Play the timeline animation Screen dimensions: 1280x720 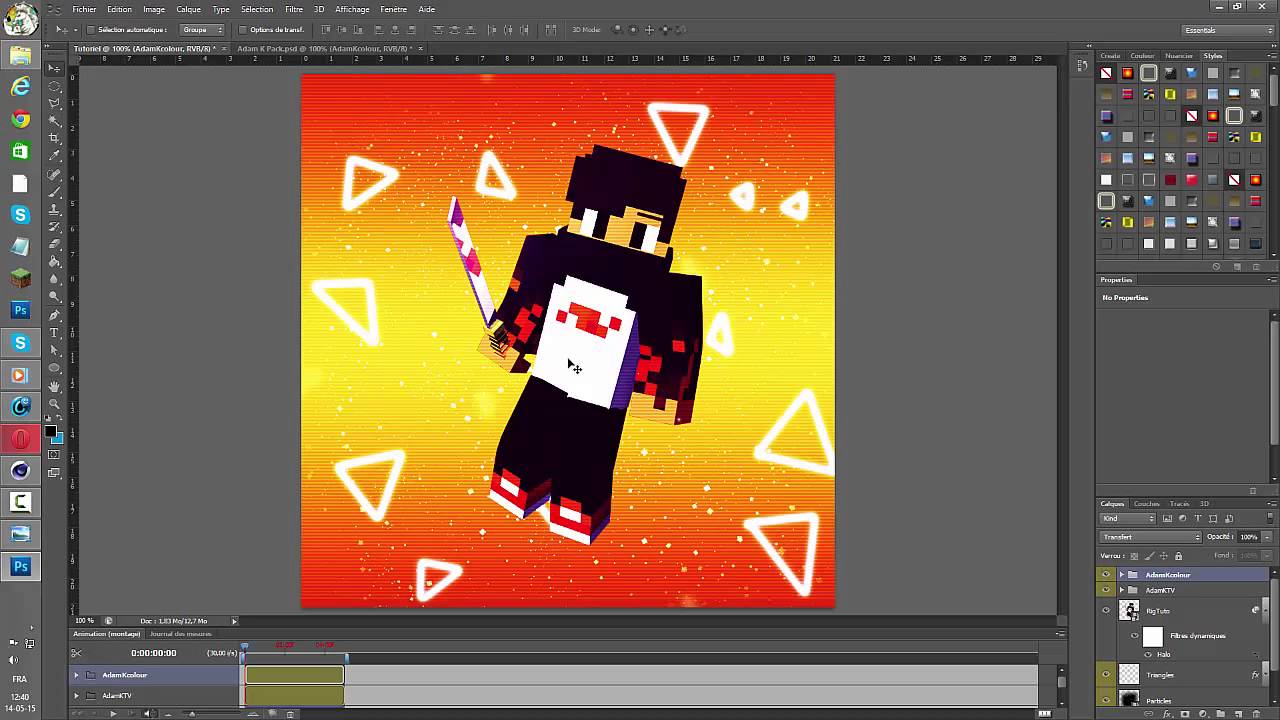pyautogui.click(x=113, y=713)
